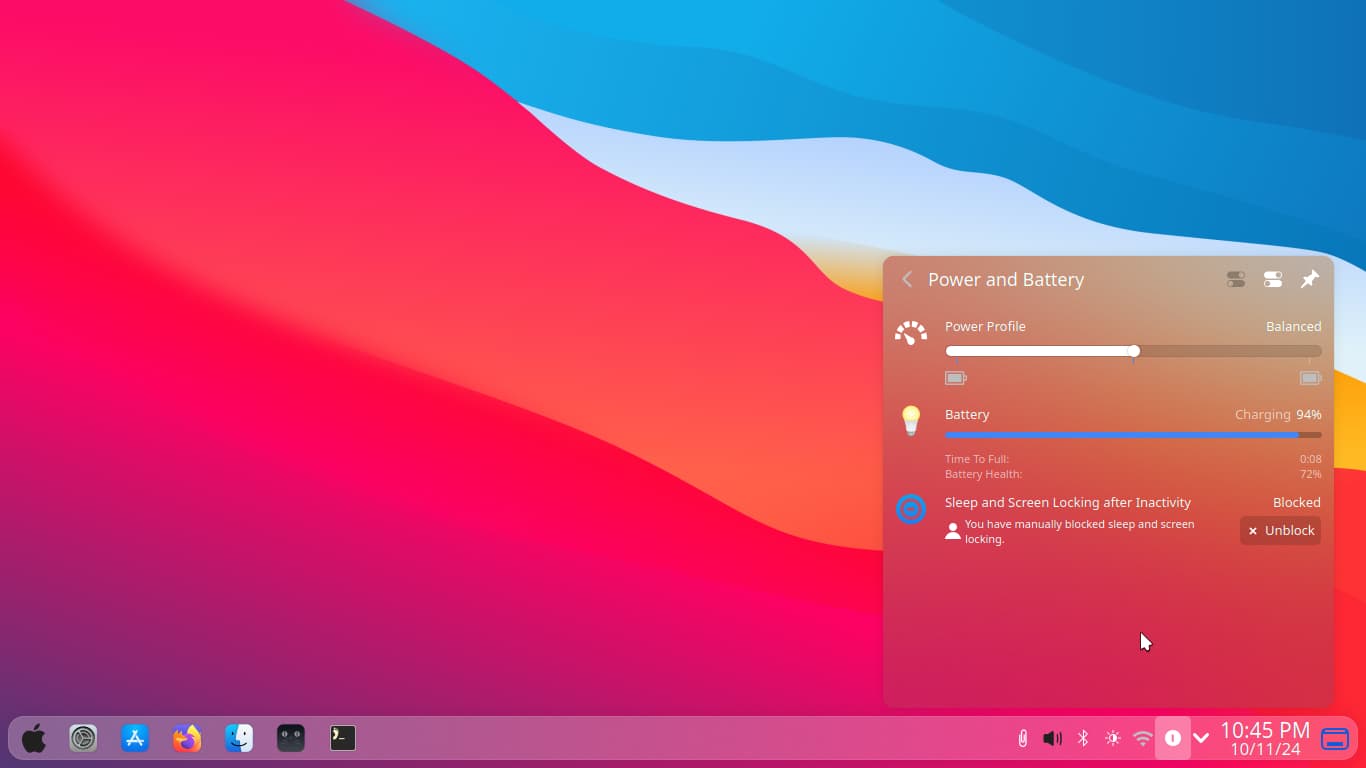Image resolution: width=1366 pixels, height=768 pixels.
Task: Click the Battery light bulb icon
Action: 911,421
